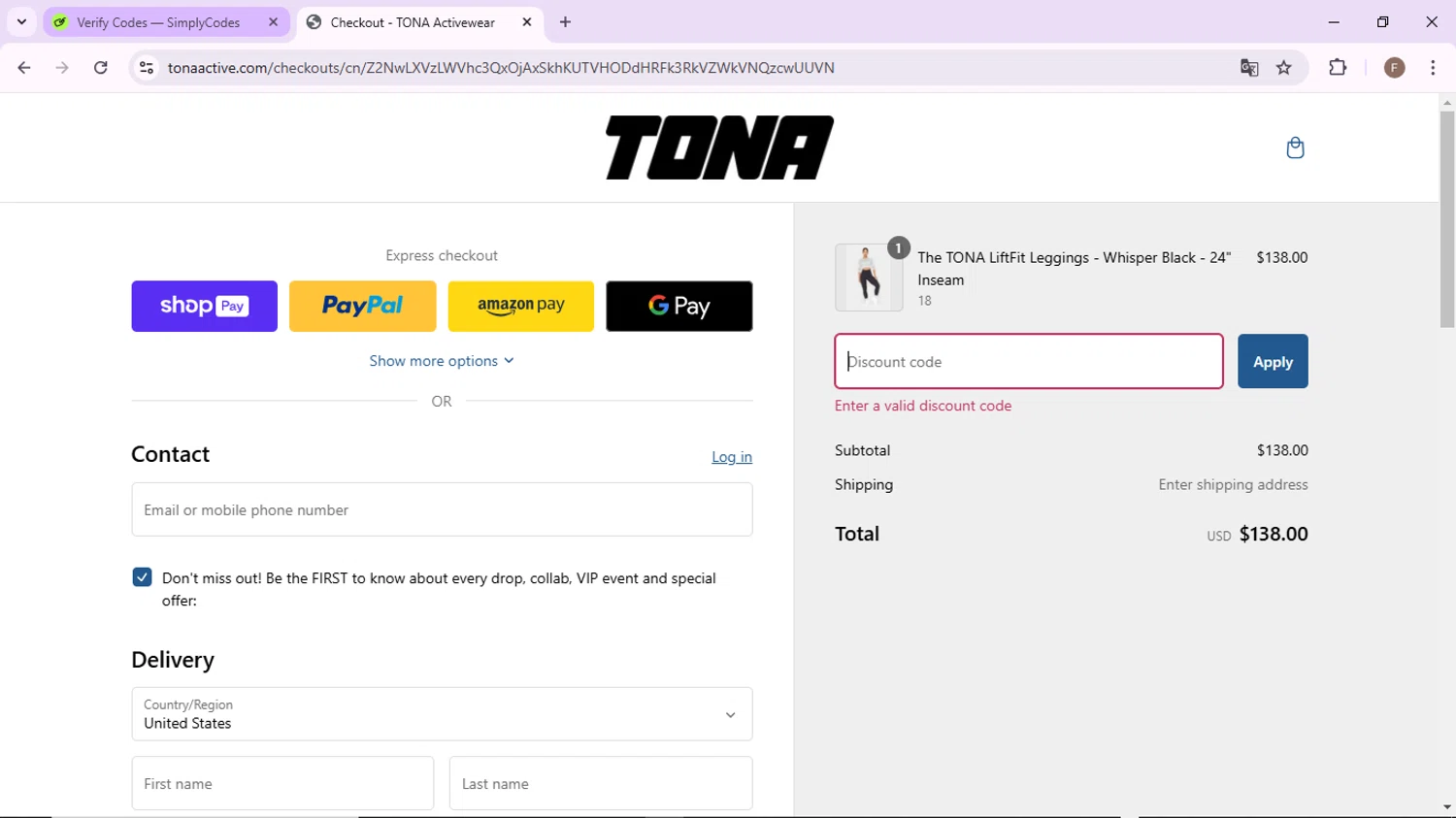Viewport: 1456px width, 818px height.
Task: Focus the Email or mobile phone number field
Action: [442, 509]
